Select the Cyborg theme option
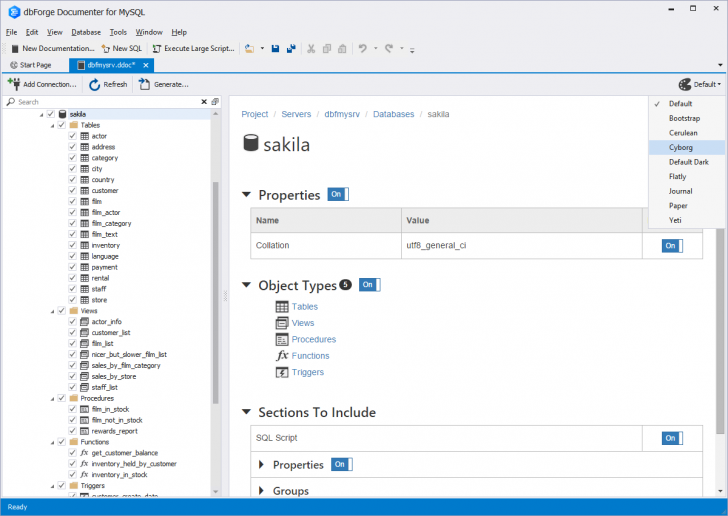Image resolution: width=728 pixels, height=516 pixels. [x=687, y=147]
